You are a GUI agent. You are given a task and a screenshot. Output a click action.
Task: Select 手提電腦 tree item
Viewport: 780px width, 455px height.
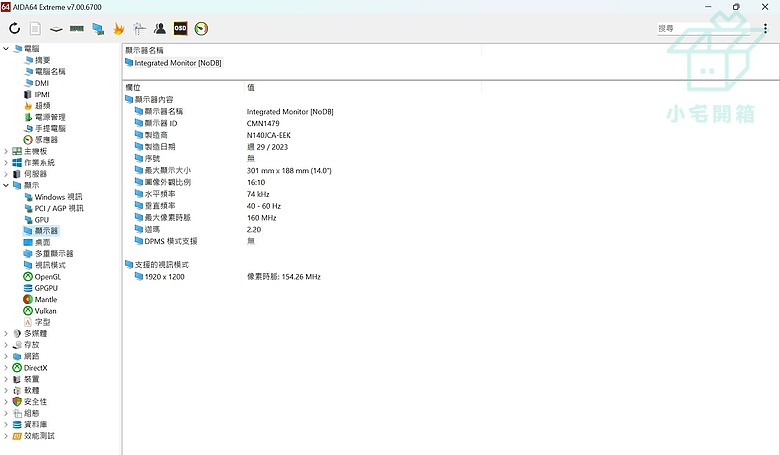(44, 128)
